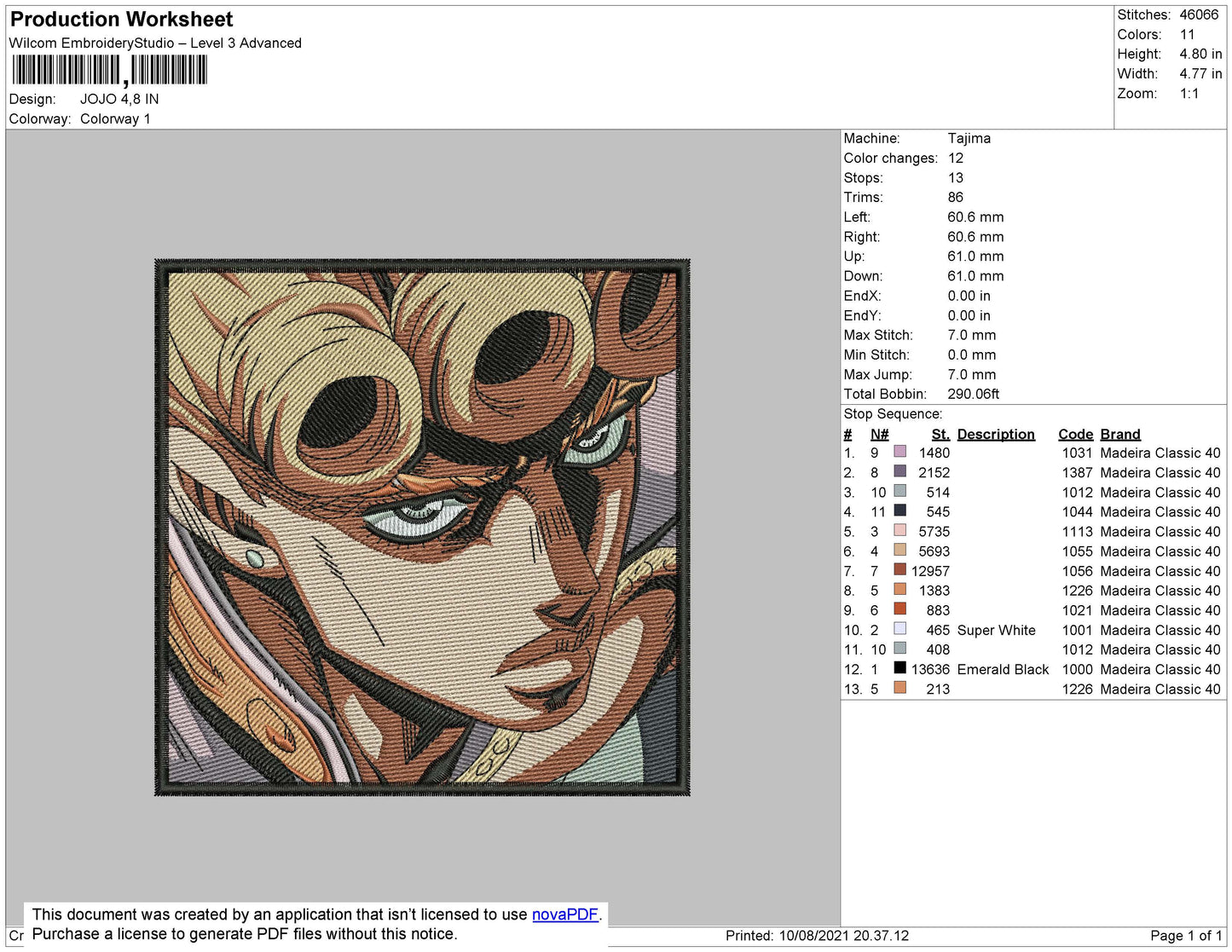Select color swatch in stop row 2

[x=899, y=471]
